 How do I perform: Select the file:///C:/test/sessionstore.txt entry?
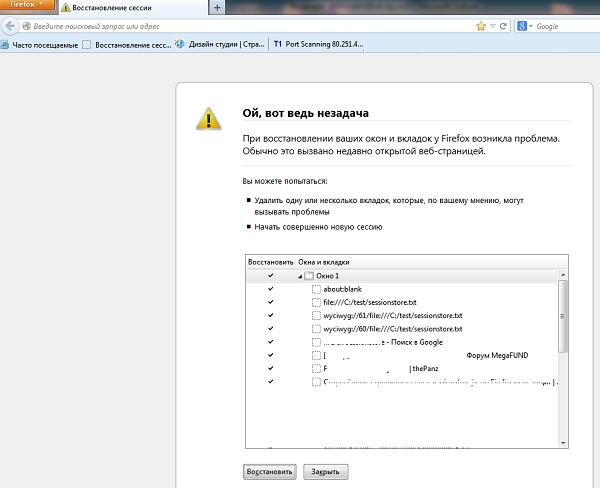370,302
